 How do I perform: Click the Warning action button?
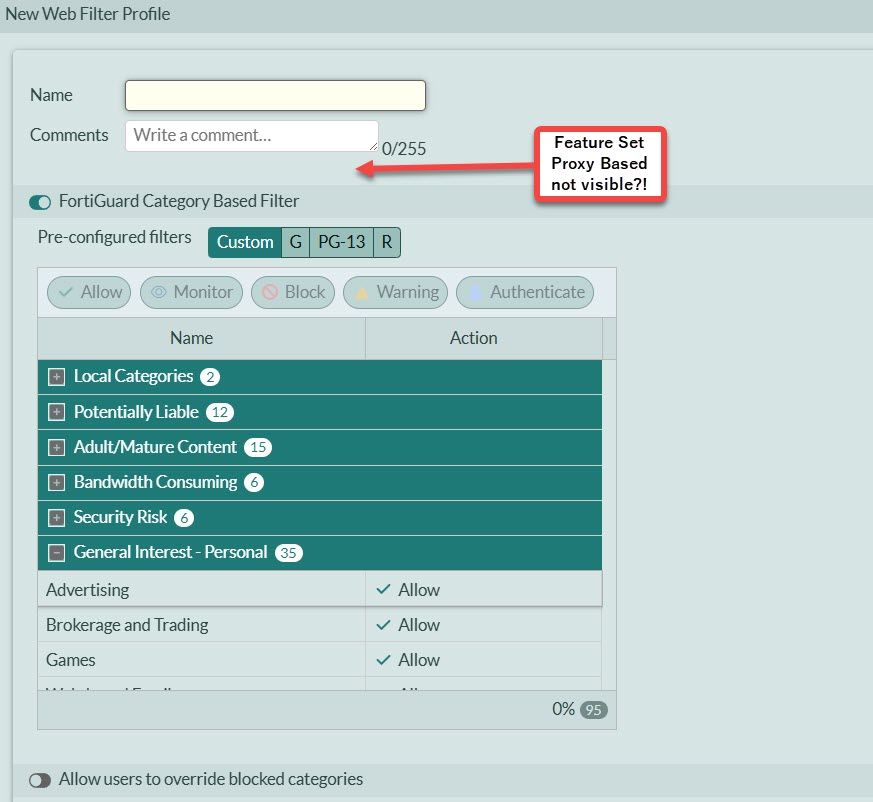click(395, 292)
